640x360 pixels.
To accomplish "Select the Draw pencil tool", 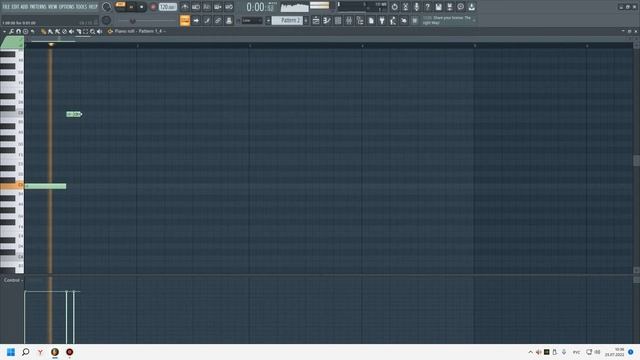I will (43, 31).
